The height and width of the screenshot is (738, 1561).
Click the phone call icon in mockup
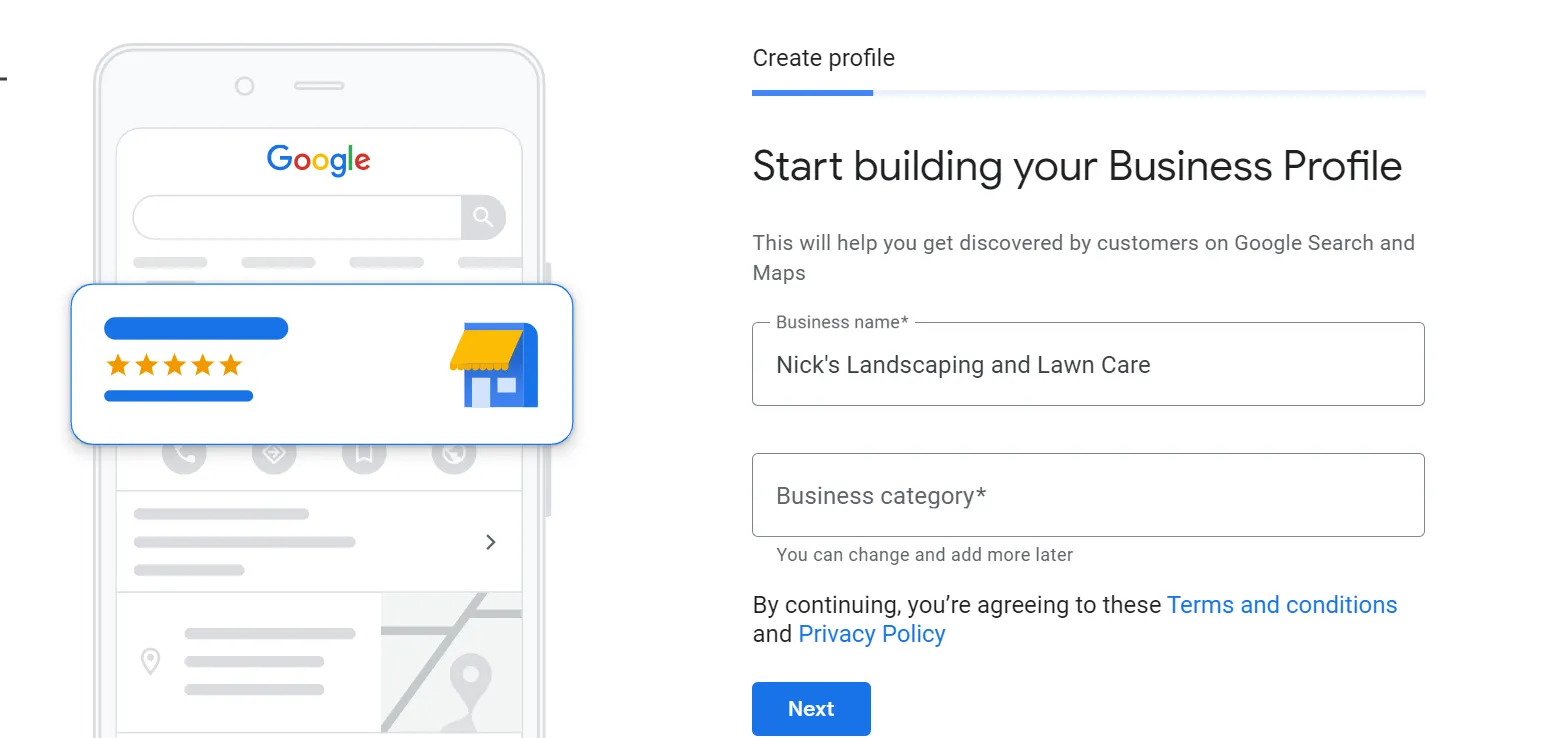pyautogui.click(x=185, y=456)
